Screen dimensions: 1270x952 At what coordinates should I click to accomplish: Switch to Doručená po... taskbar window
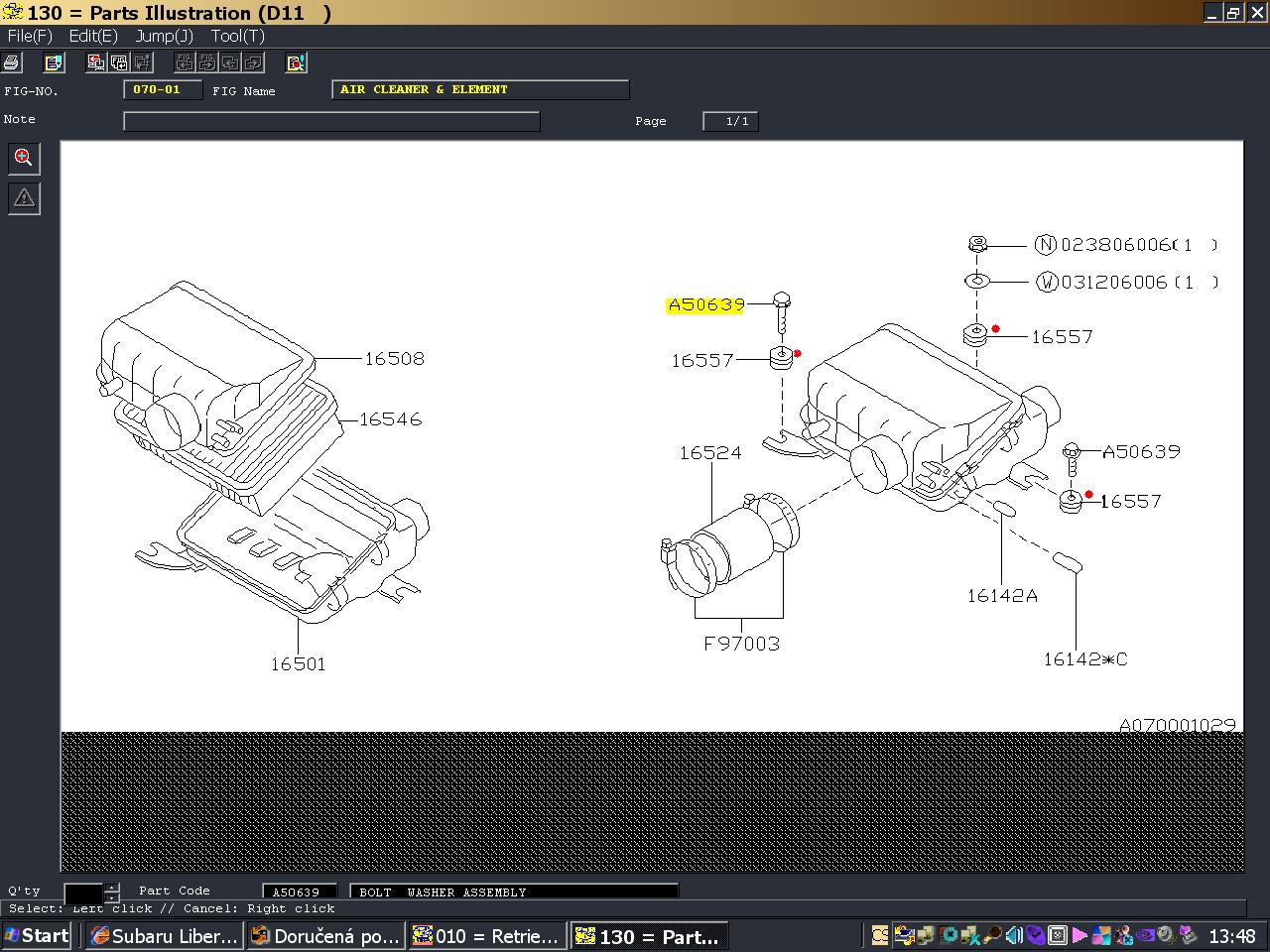click(x=325, y=935)
